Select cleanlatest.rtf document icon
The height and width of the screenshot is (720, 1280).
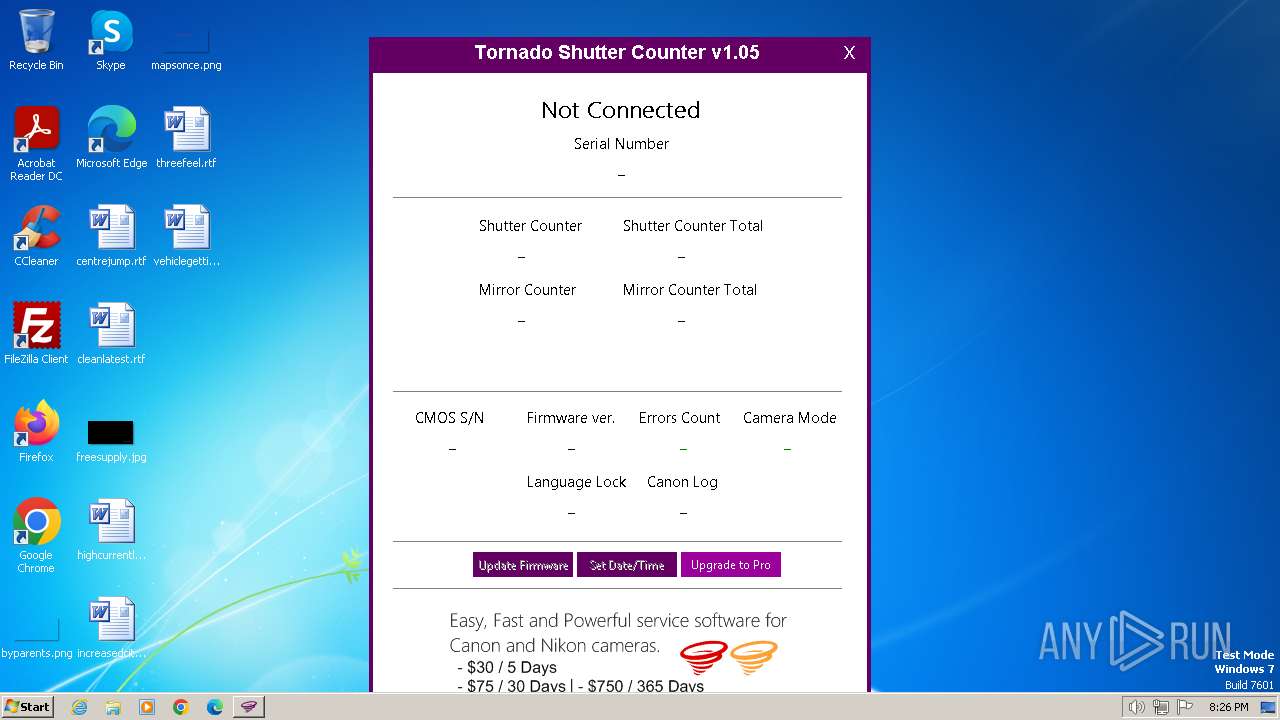click(111, 334)
